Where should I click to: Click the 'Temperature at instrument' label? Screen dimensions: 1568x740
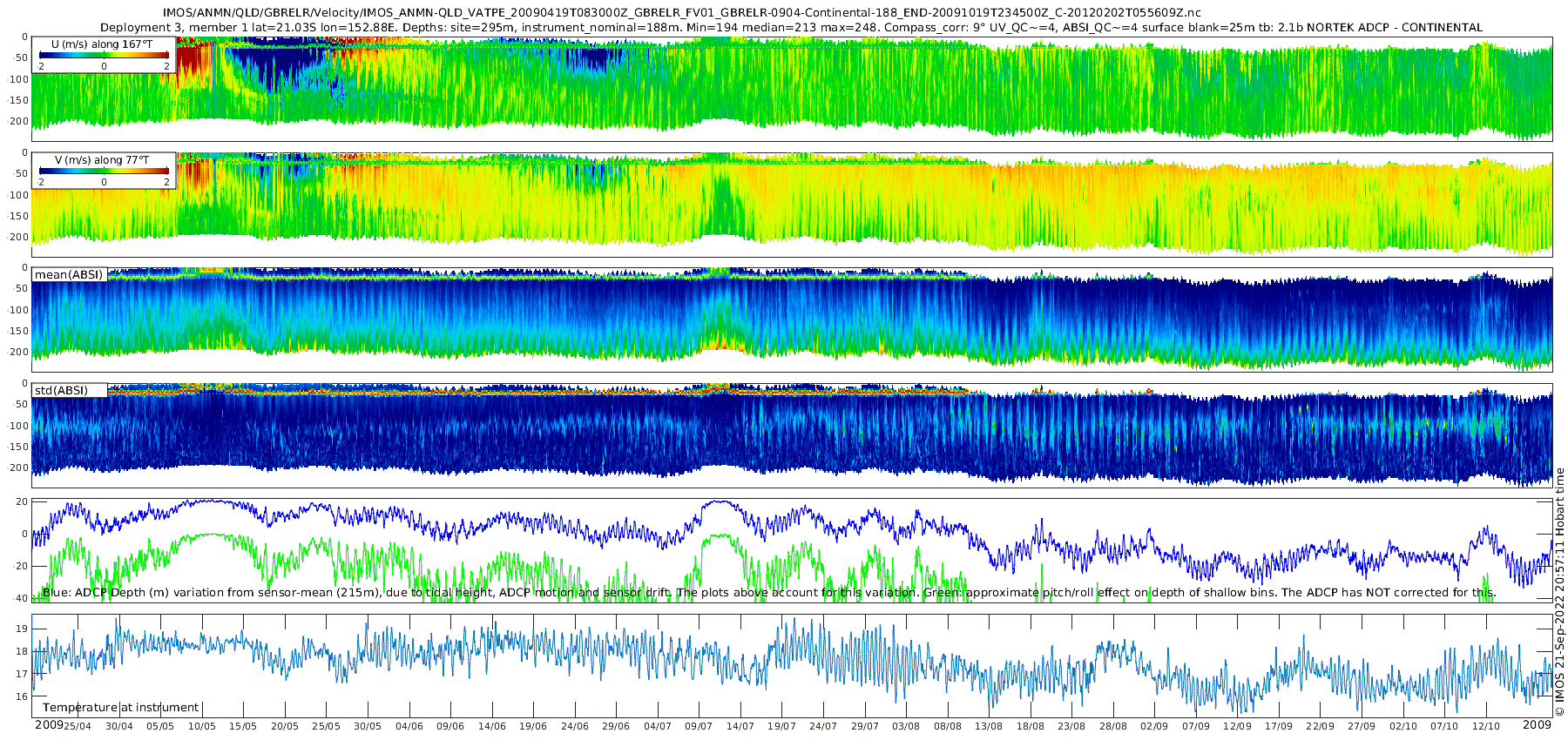pyautogui.click(x=121, y=707)
